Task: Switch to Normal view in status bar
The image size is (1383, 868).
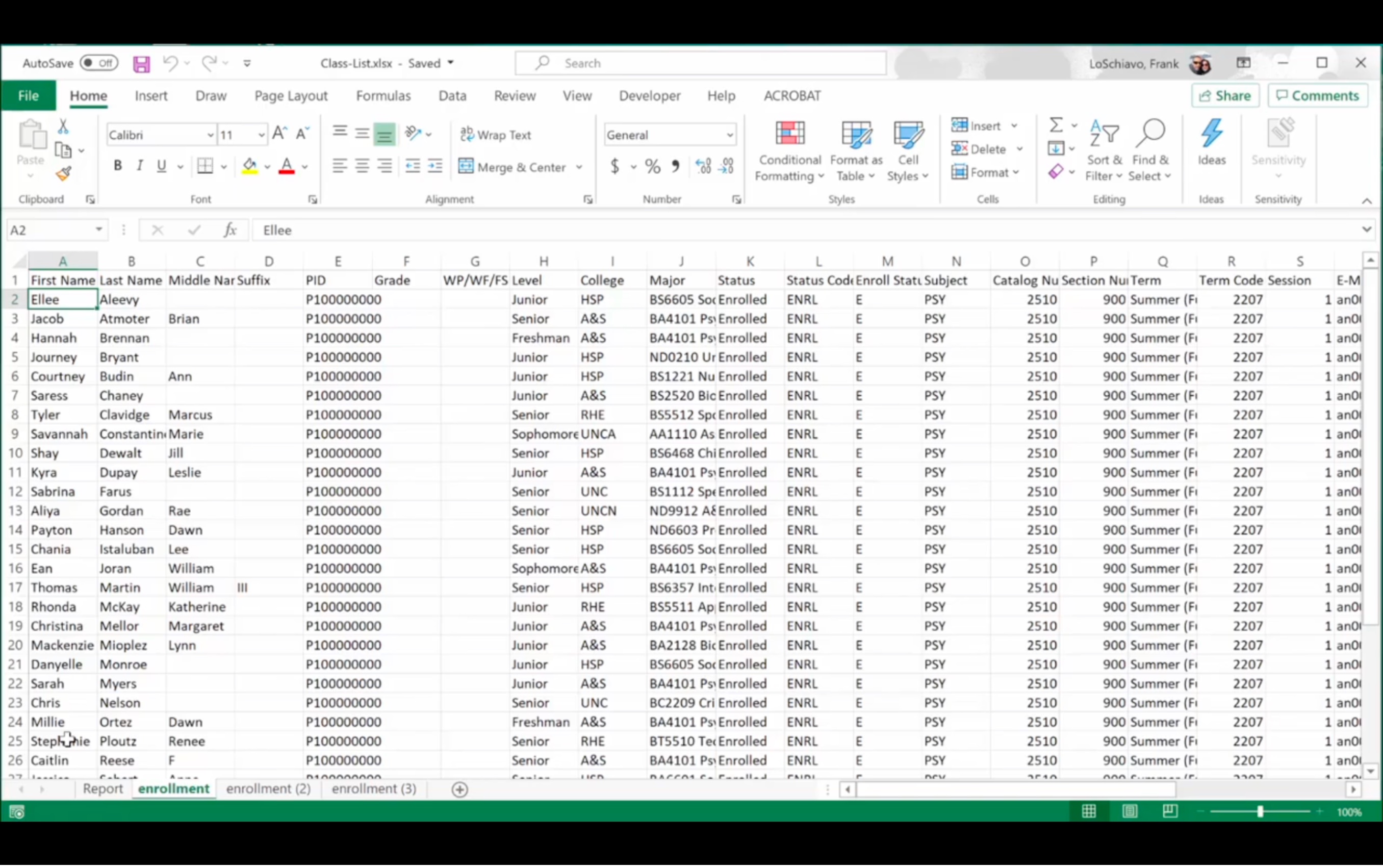Action: point(1089,812)
